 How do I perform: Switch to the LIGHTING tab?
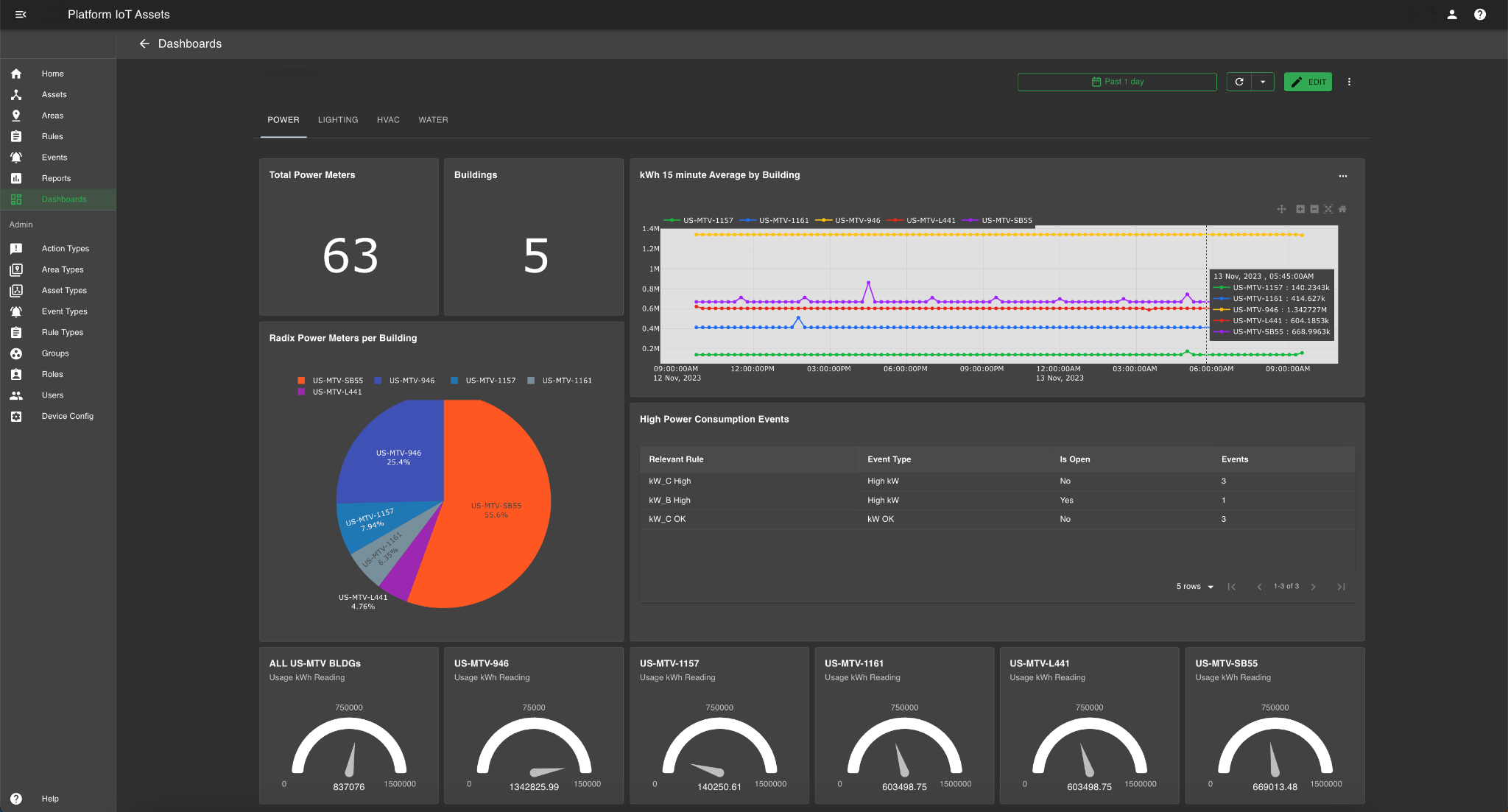pyautogui.click(x=338, y=120)
